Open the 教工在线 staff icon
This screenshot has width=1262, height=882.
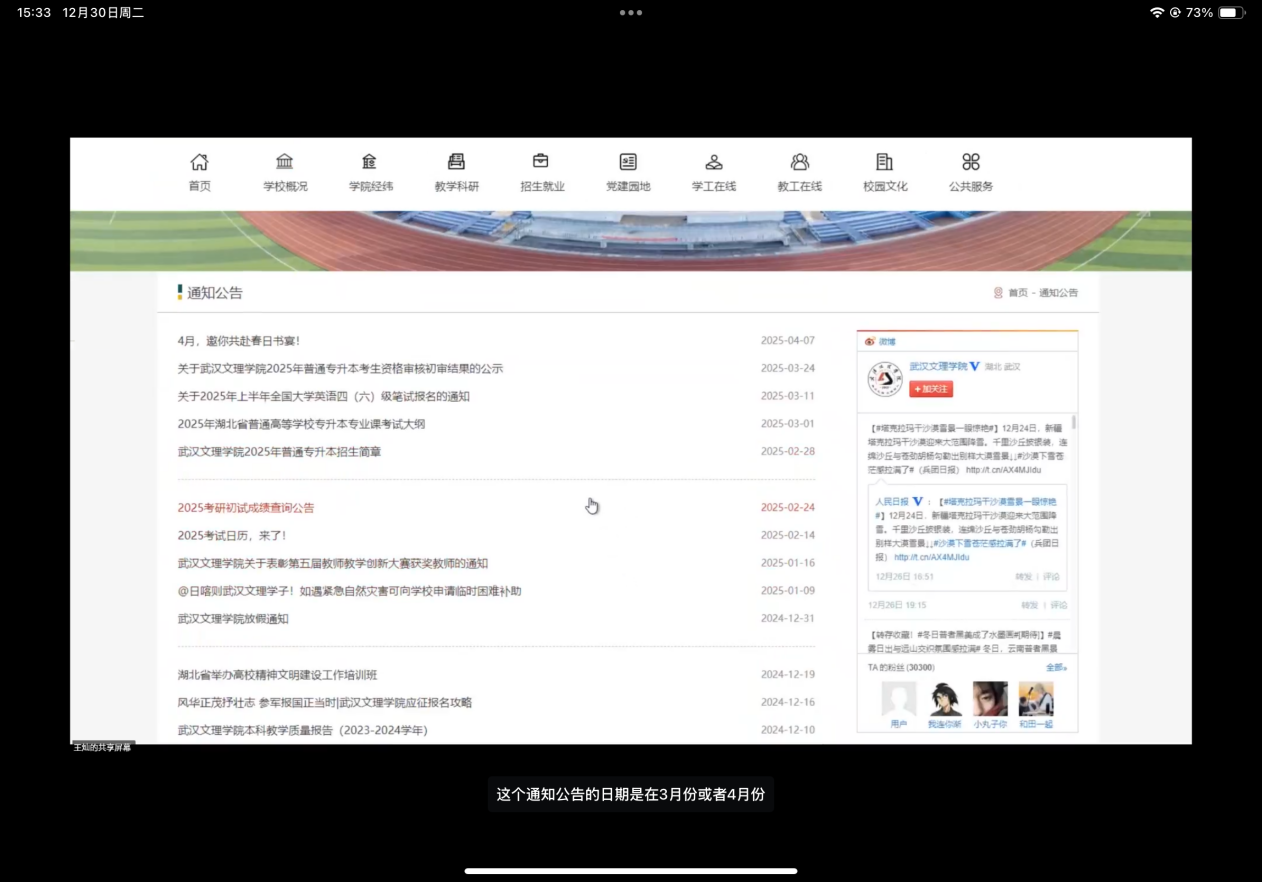(799, 162)
